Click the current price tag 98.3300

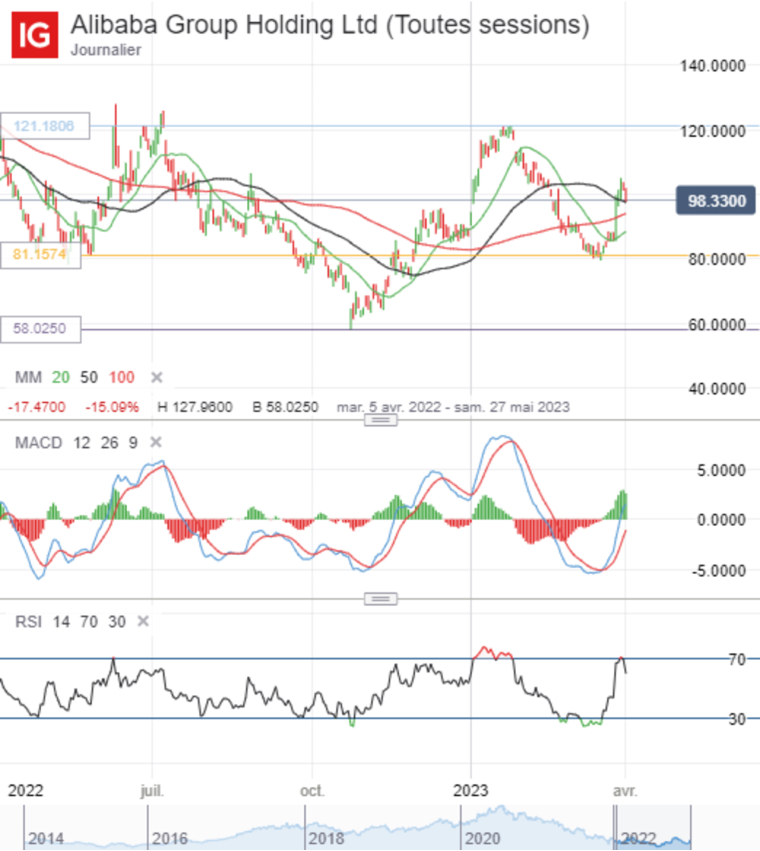click(x=715, y=201)
